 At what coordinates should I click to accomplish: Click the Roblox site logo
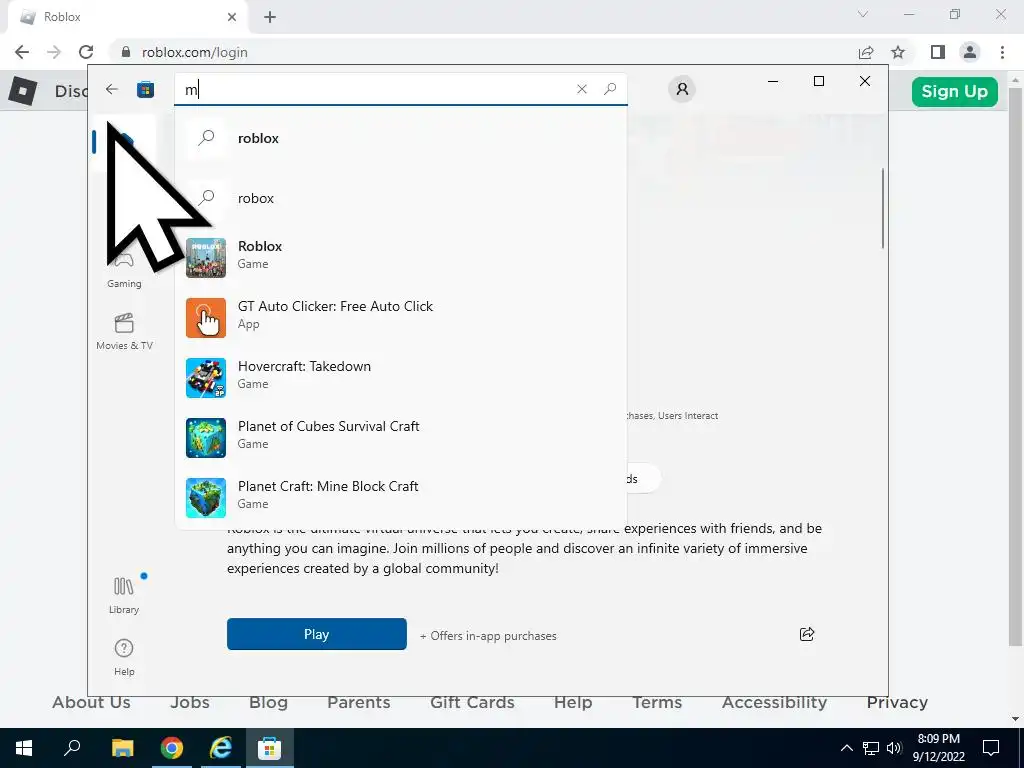coord(23,91)
